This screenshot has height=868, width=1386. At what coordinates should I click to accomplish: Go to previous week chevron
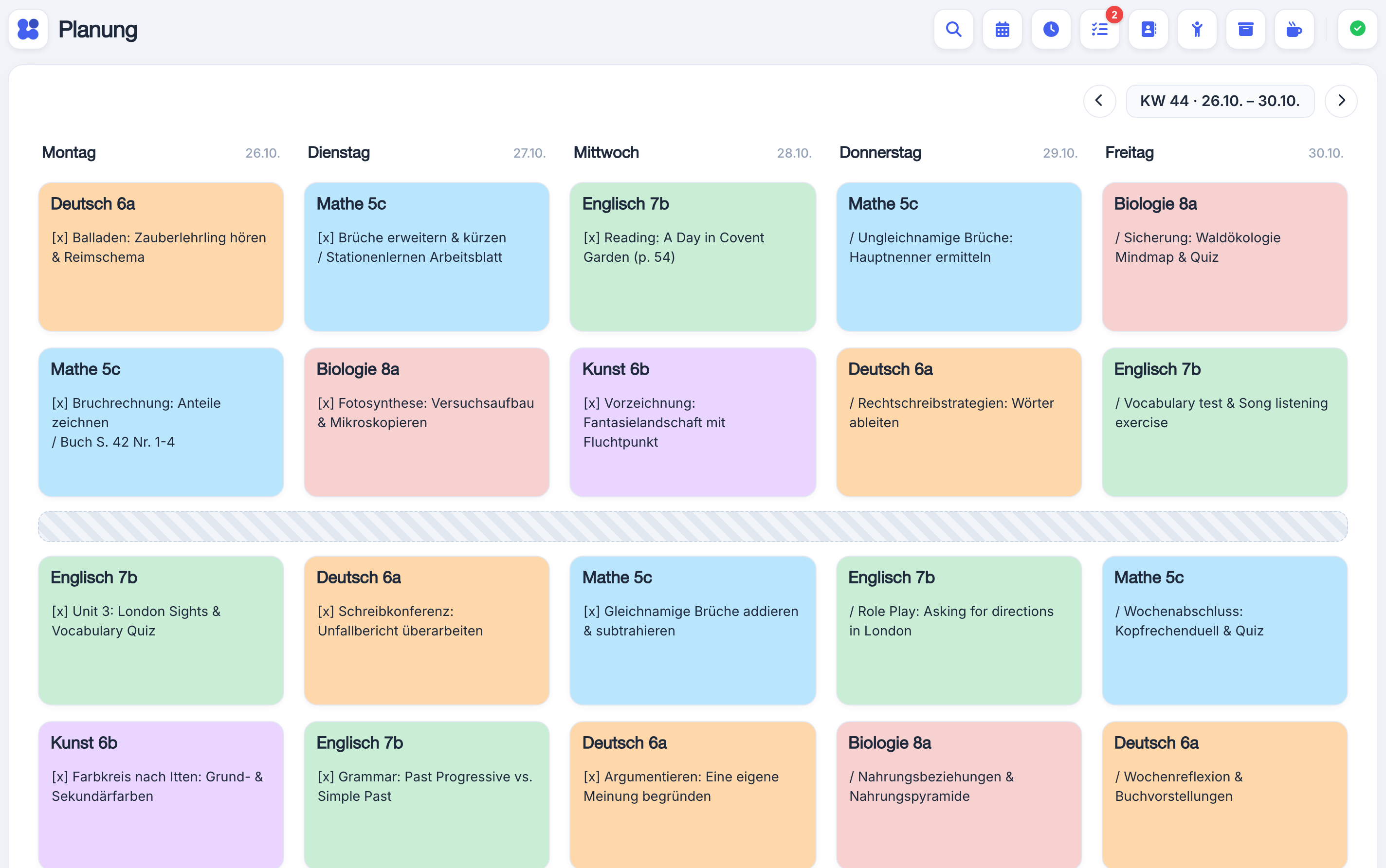coord(1099,101)
